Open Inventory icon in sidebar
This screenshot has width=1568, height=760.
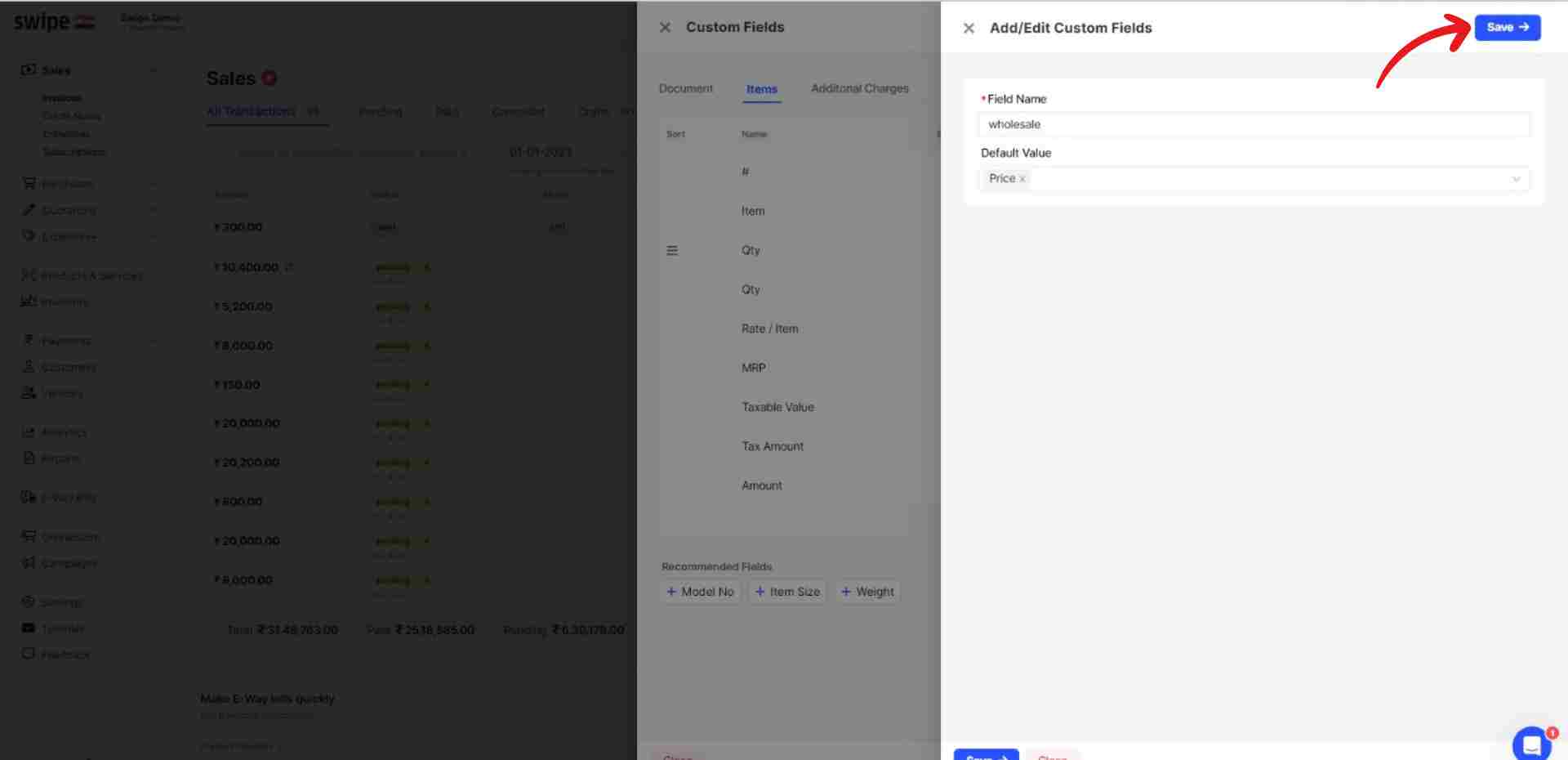tap(29, 302)
